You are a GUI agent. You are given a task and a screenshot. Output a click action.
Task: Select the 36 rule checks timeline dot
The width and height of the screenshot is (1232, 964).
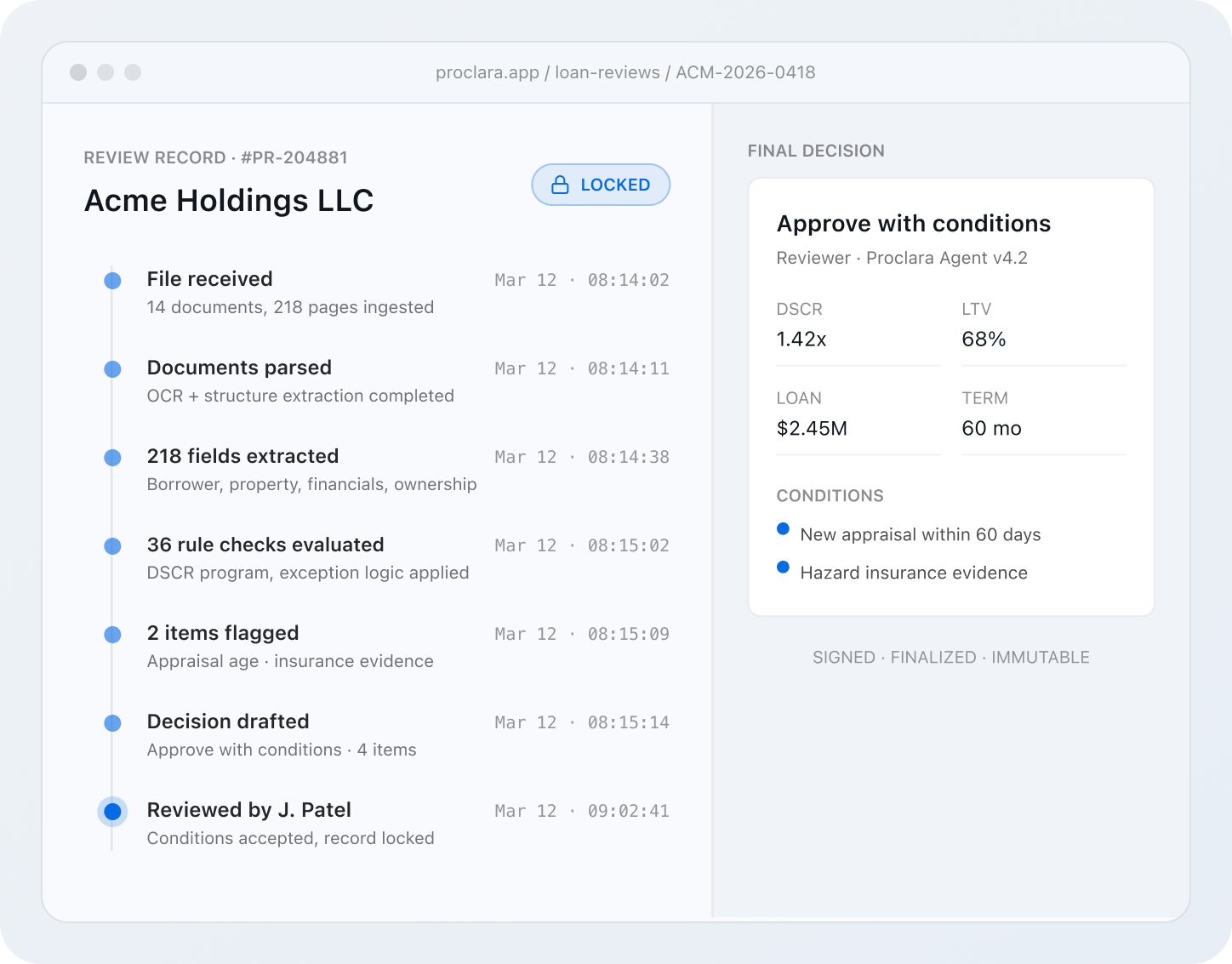[112, 545]
